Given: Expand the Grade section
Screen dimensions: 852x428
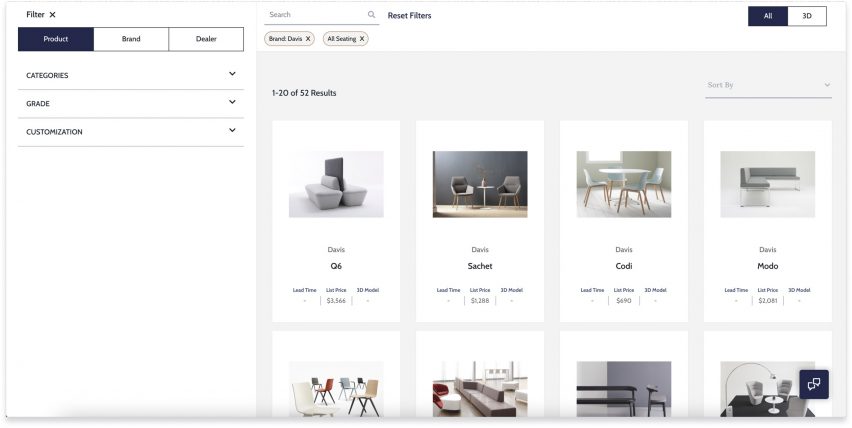Looking at the screenshot, I should [x=131, y=103].
